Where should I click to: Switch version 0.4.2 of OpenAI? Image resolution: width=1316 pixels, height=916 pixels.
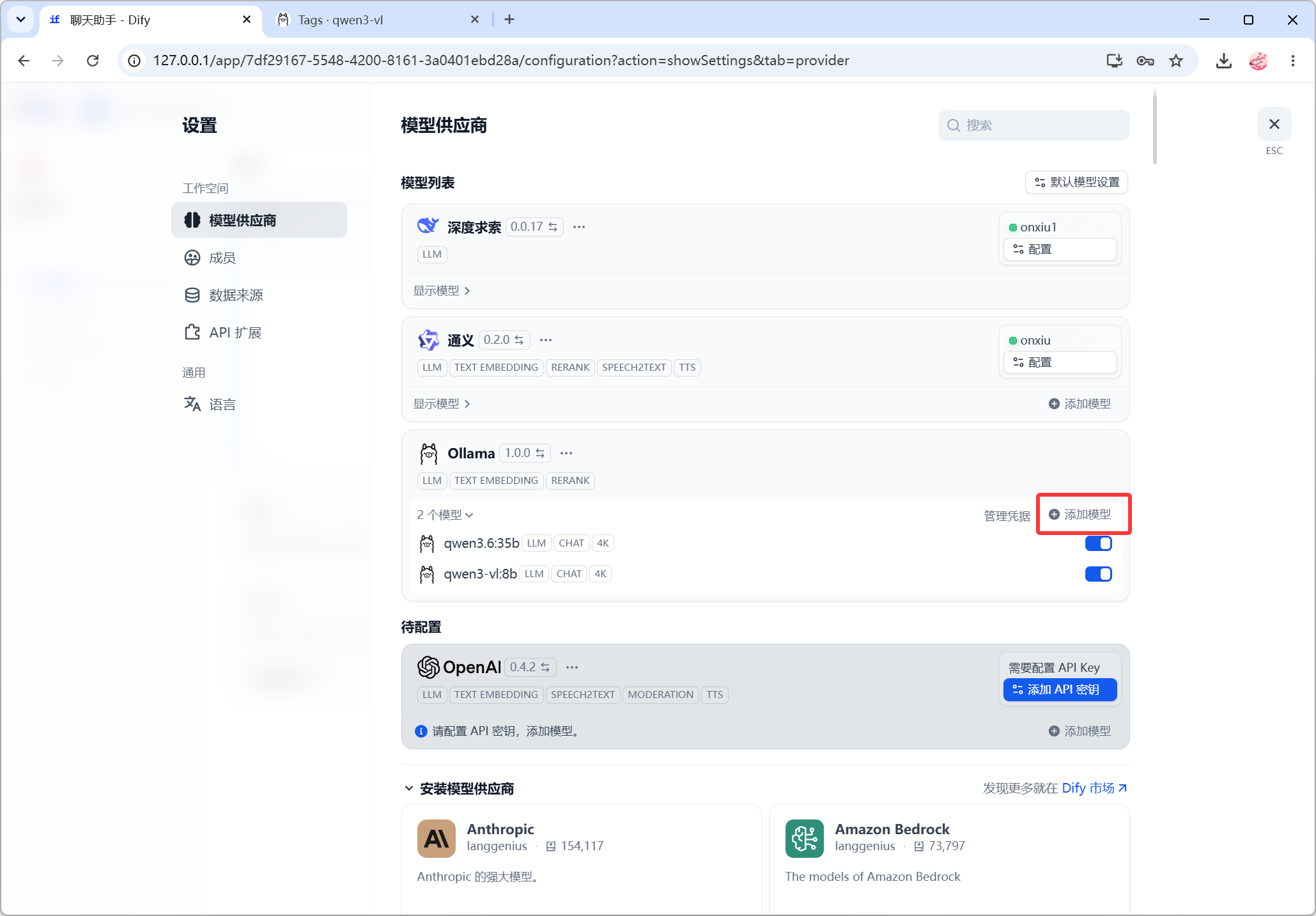(530, 667)
